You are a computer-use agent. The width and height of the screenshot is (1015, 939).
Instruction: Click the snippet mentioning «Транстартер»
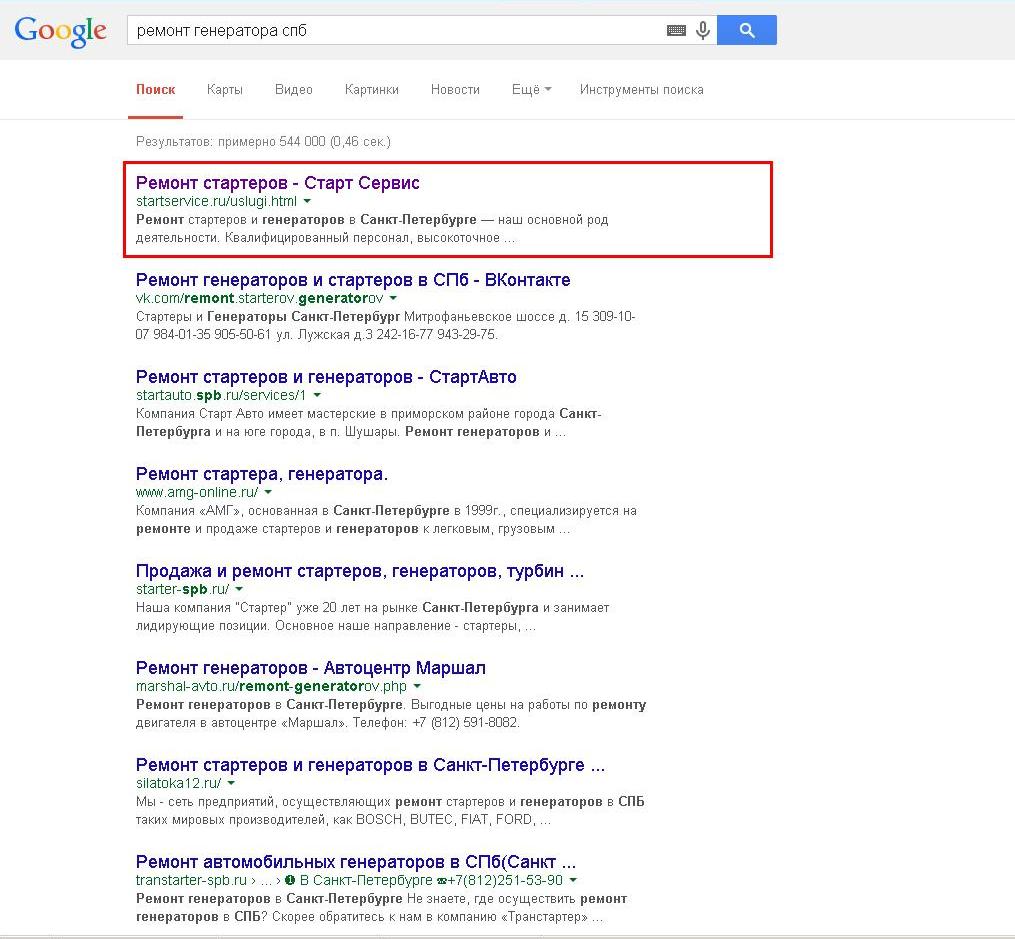(381, 908)
